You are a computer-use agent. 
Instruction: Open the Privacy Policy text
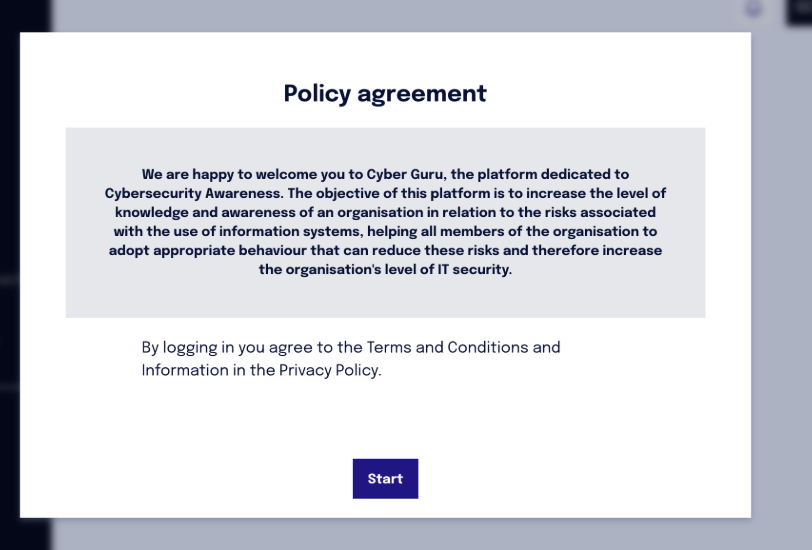coord(329,370)
